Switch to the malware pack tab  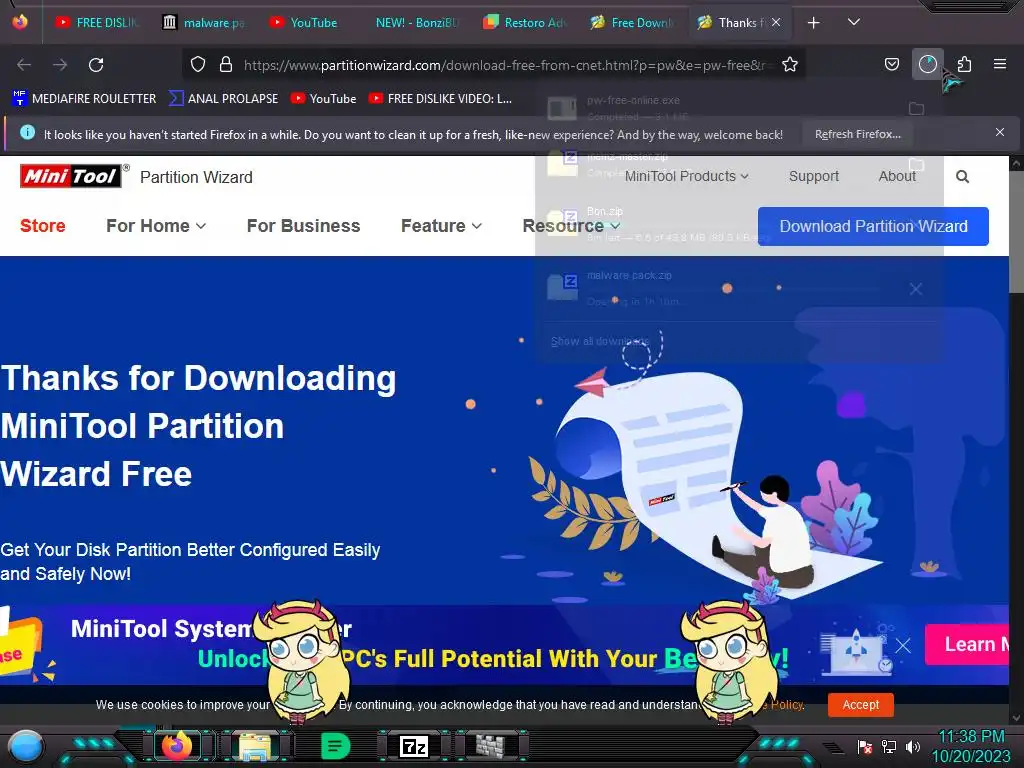204,23
